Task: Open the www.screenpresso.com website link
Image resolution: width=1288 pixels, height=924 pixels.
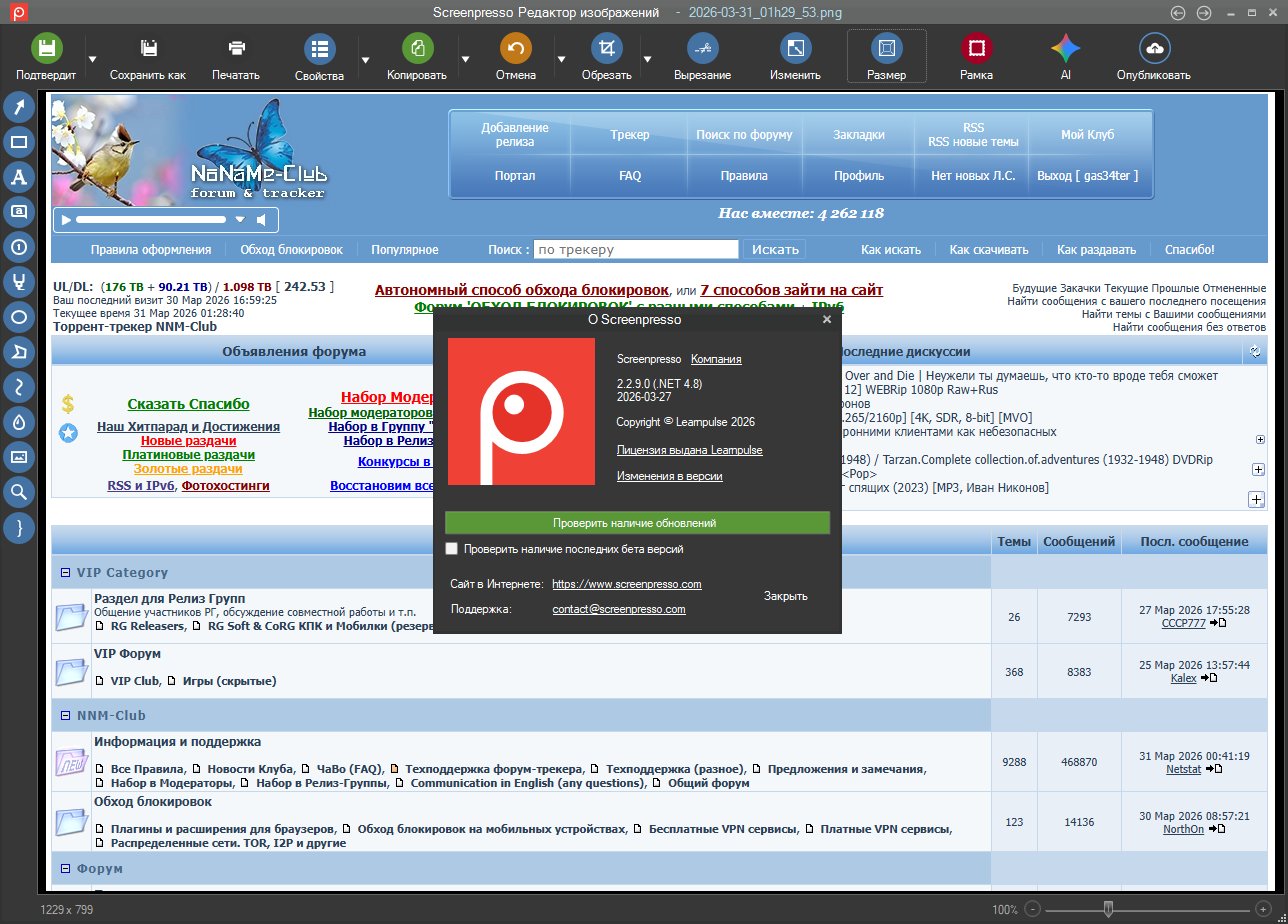Action: 626,584
